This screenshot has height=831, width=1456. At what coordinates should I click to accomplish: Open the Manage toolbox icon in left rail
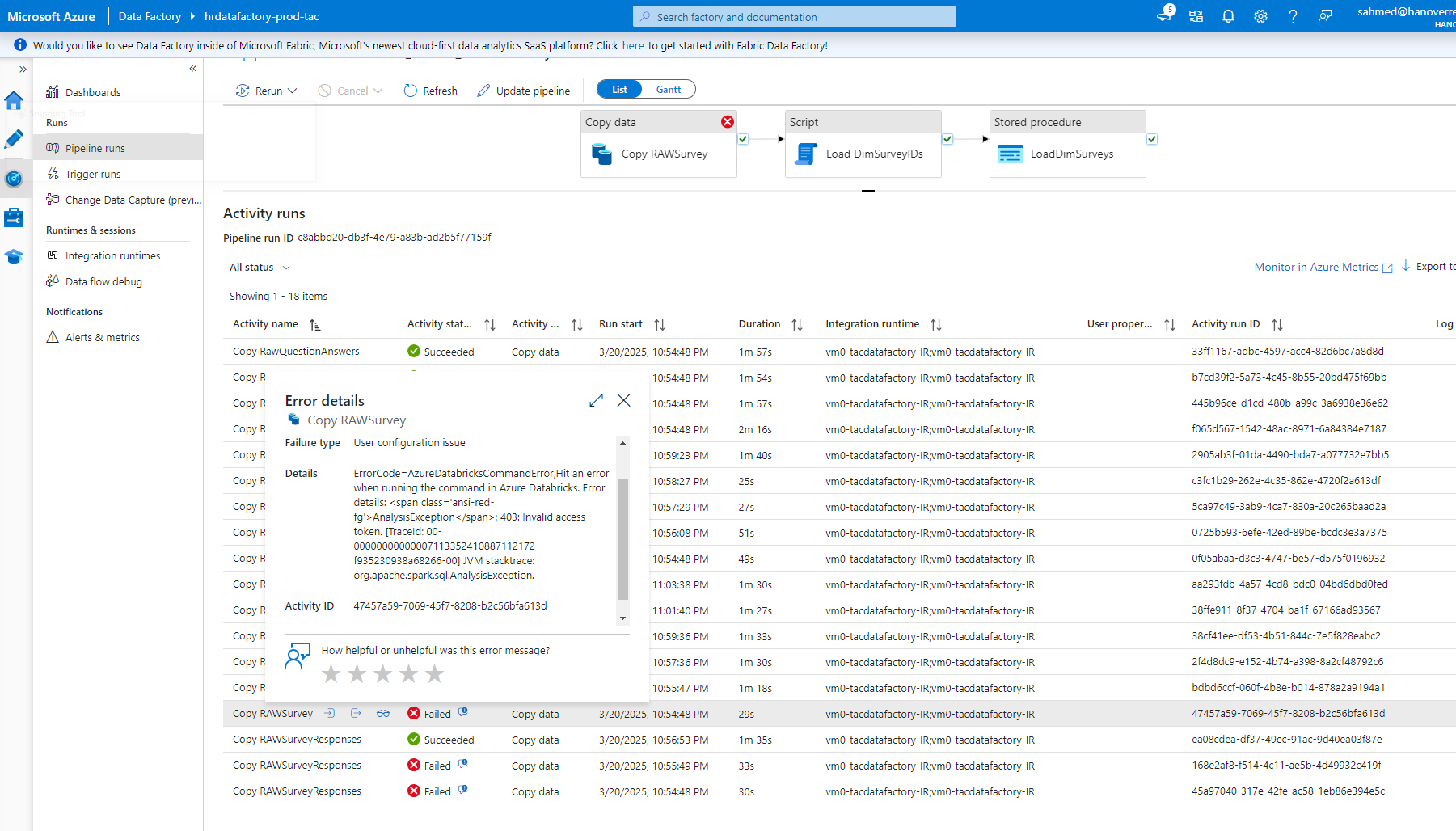pos(14,217)
